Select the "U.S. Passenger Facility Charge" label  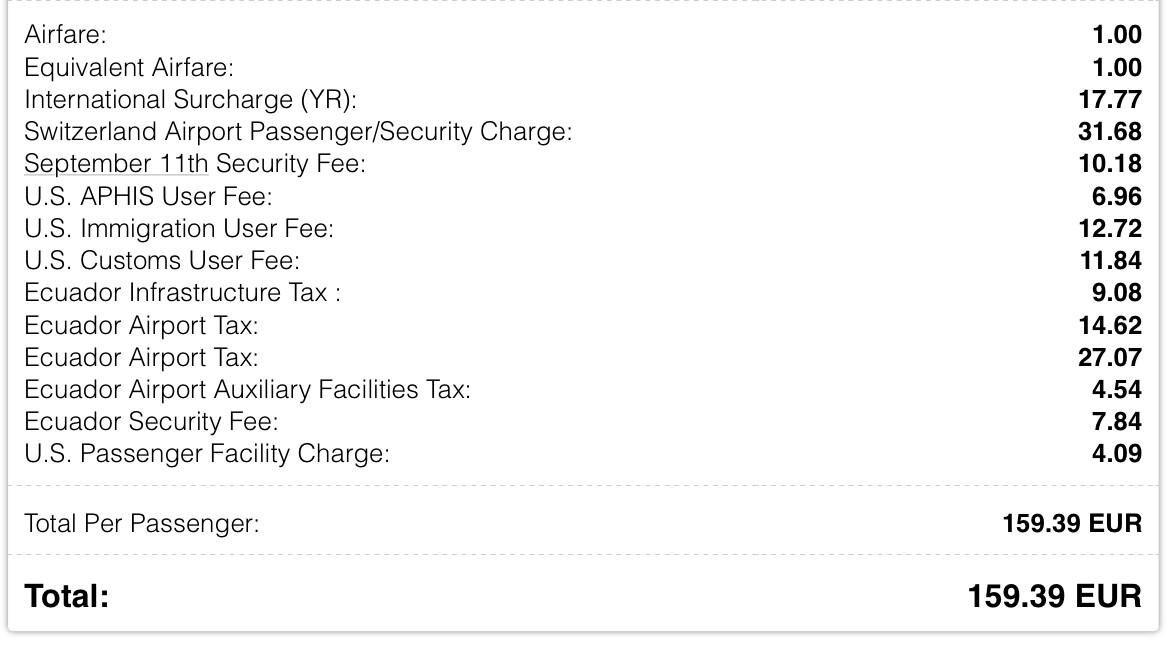tap(207, 453)
